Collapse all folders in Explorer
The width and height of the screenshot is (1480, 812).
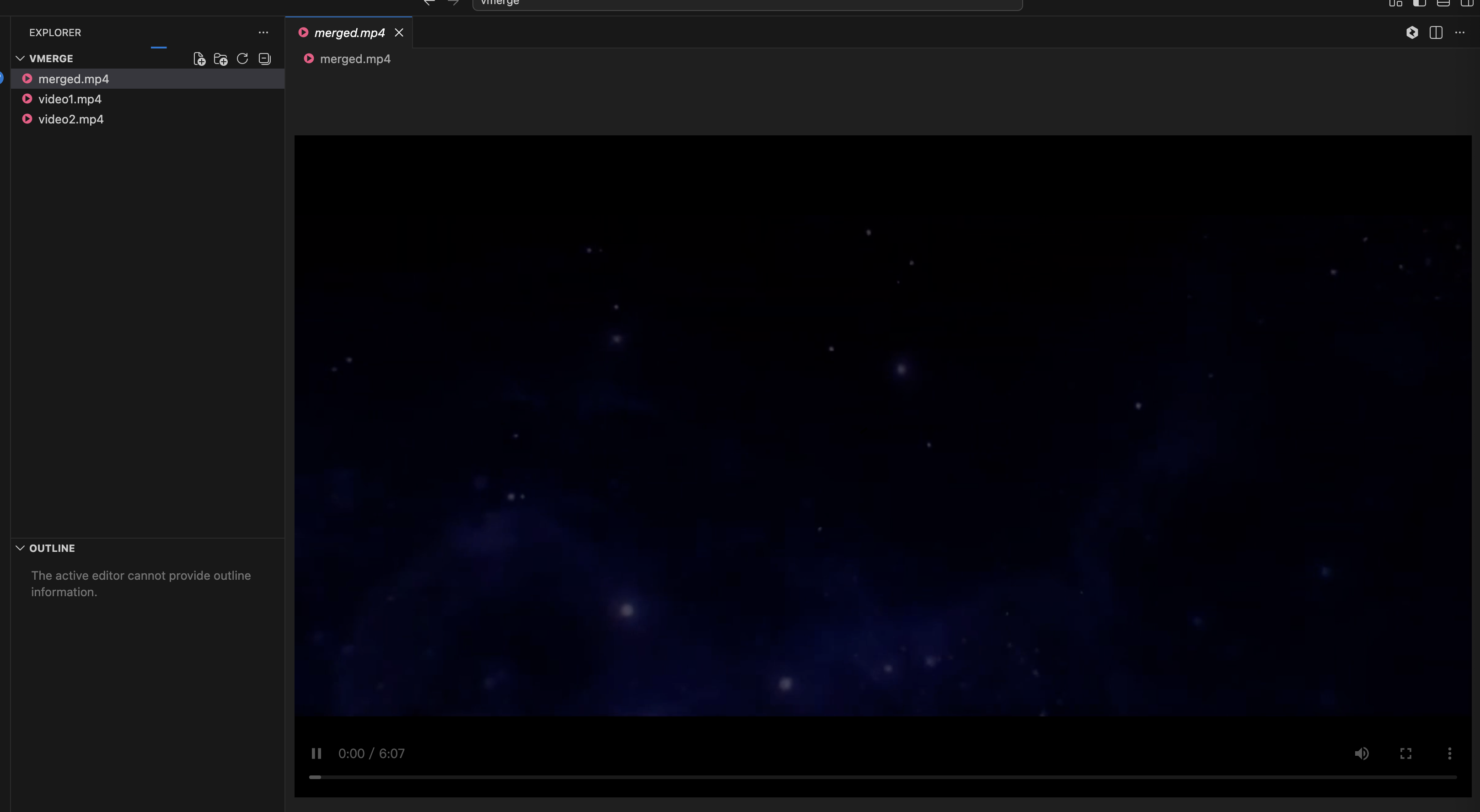[264, 59]
